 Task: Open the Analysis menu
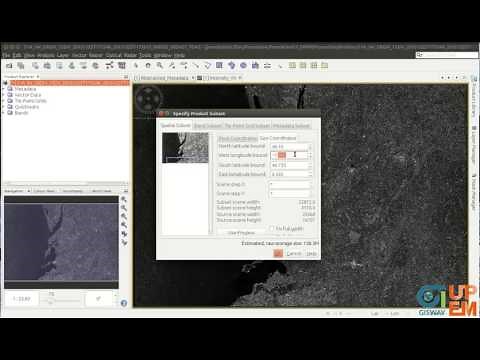coord(46,55)
